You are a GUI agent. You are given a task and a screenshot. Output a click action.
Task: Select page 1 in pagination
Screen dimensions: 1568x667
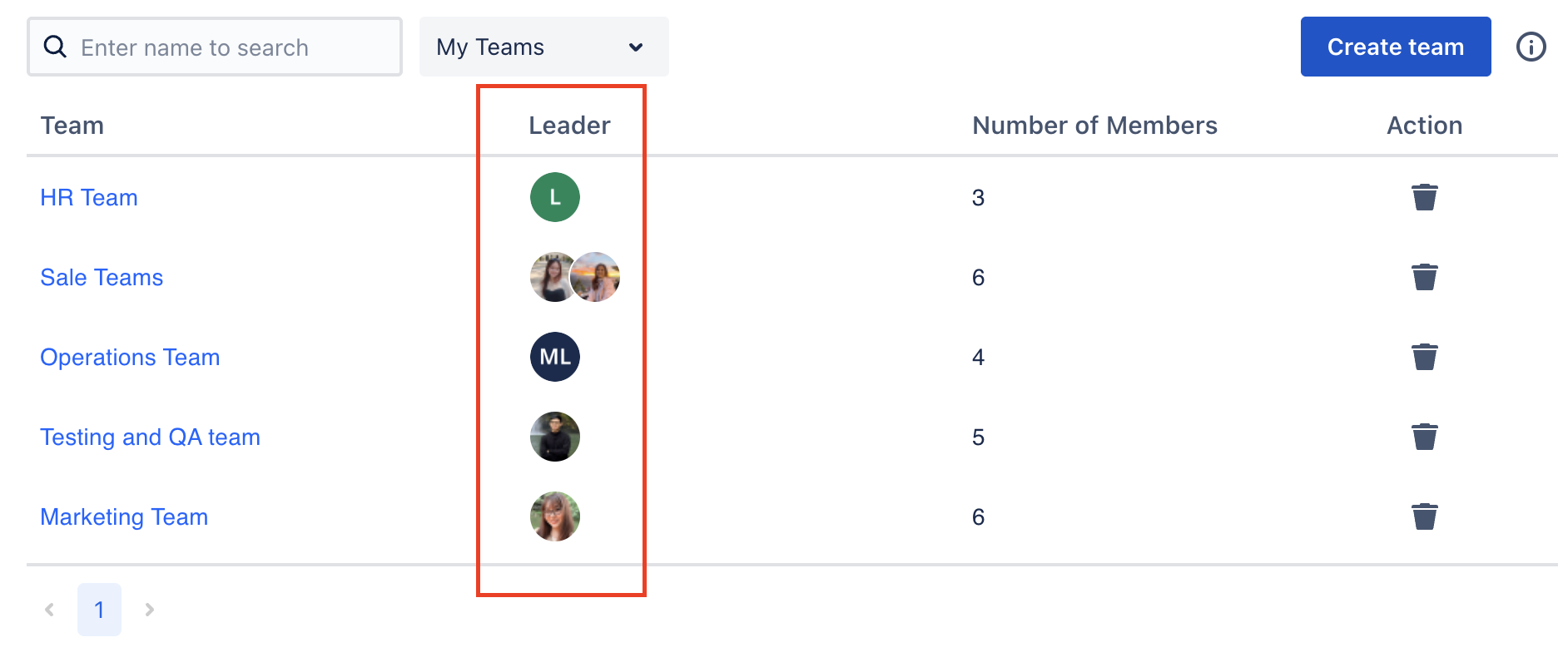pos(99,610)
